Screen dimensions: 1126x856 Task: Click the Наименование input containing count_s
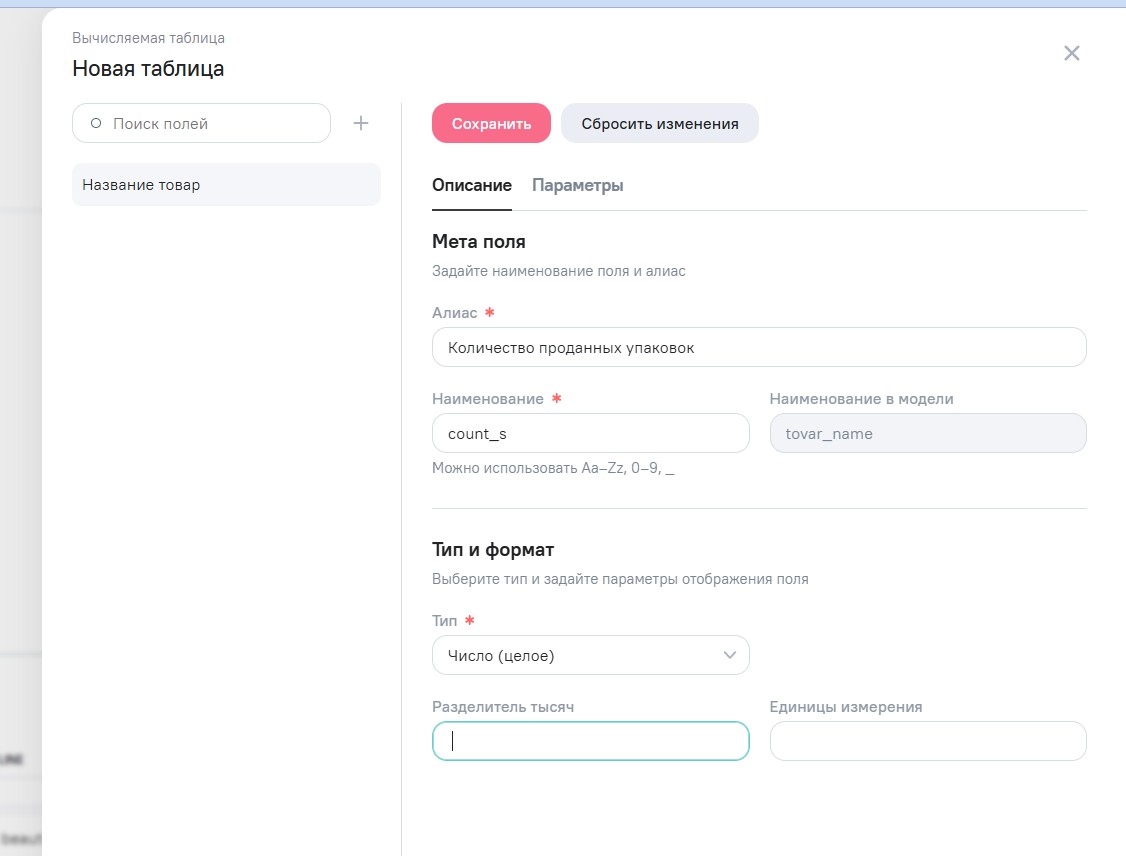click(590, 434)
